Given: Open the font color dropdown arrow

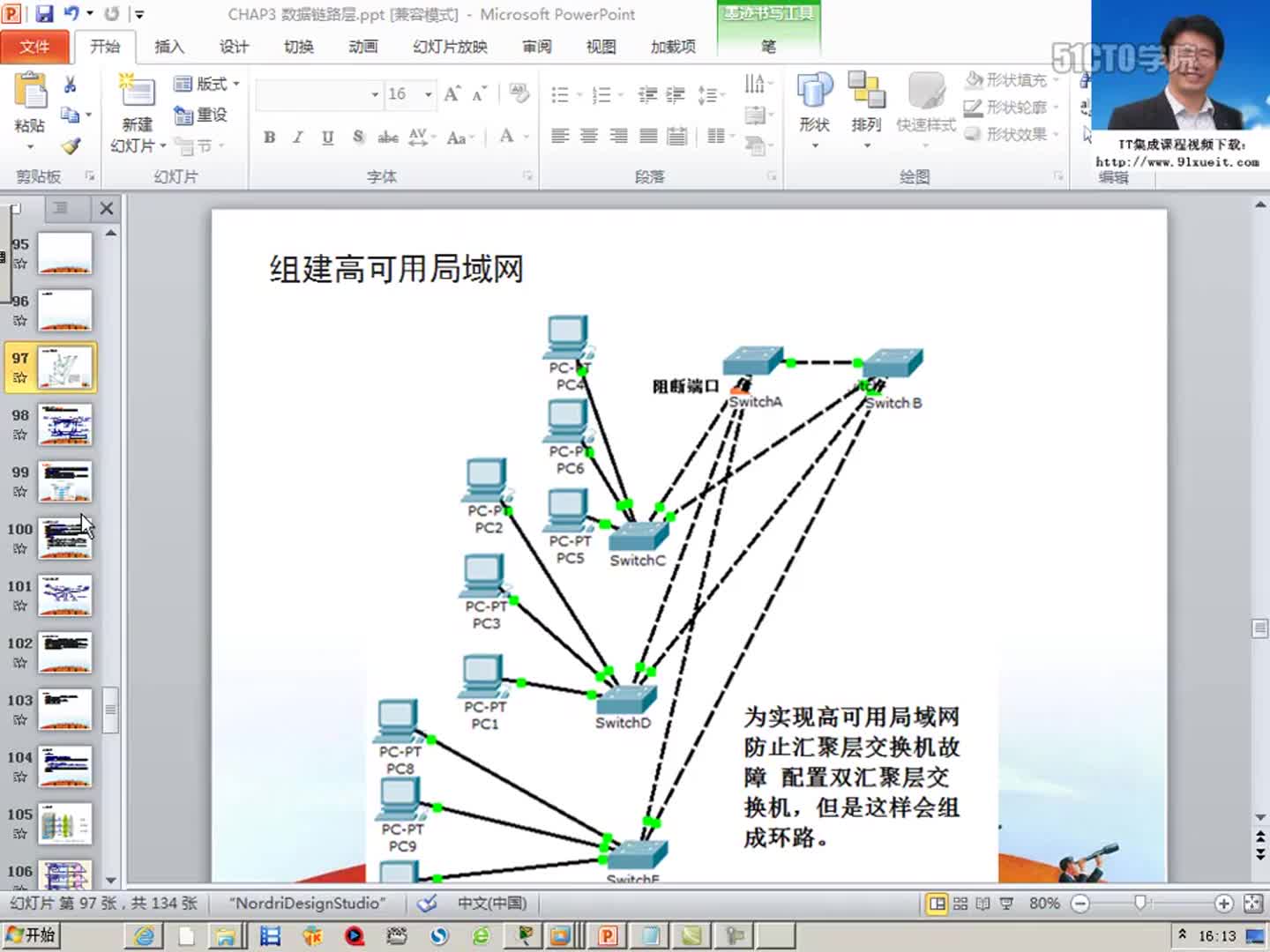Looking at the screenshot, I should click(527, 137).
